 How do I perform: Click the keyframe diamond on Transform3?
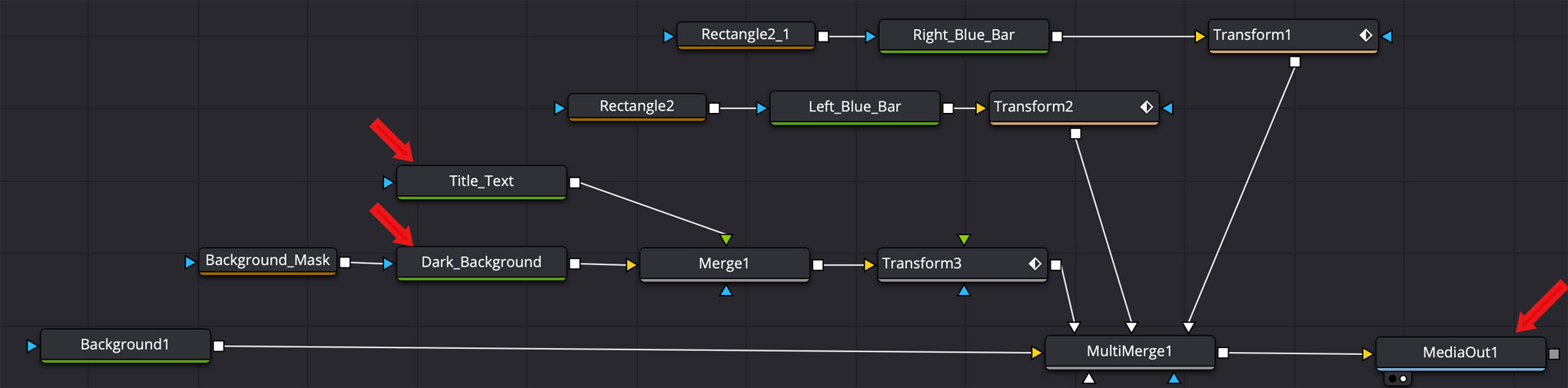coord(1035,264)
